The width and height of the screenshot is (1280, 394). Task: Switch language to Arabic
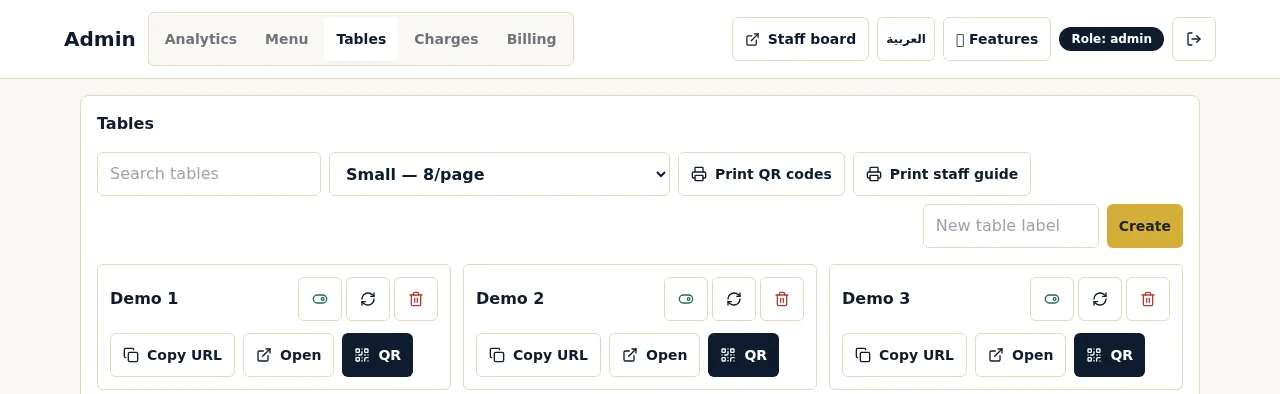(x=906, y=39)
